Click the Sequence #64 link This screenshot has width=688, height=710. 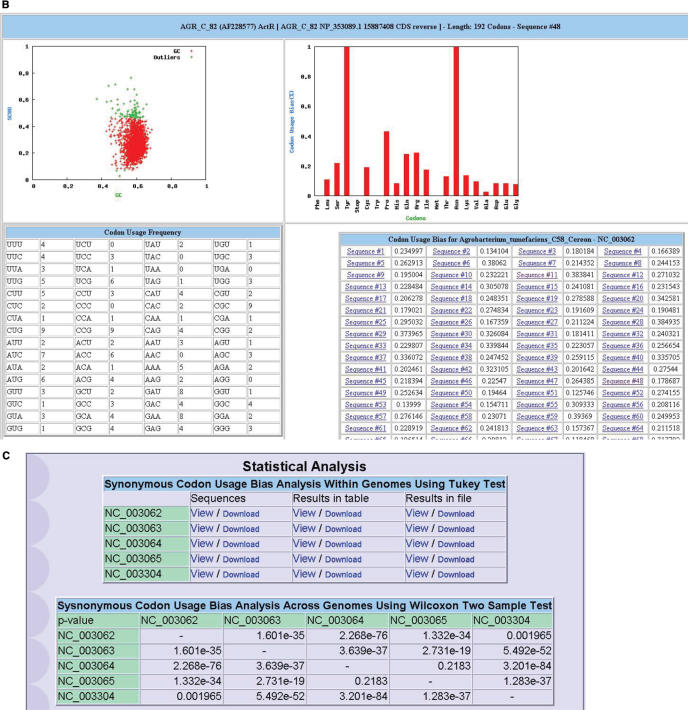coord(623,428)
